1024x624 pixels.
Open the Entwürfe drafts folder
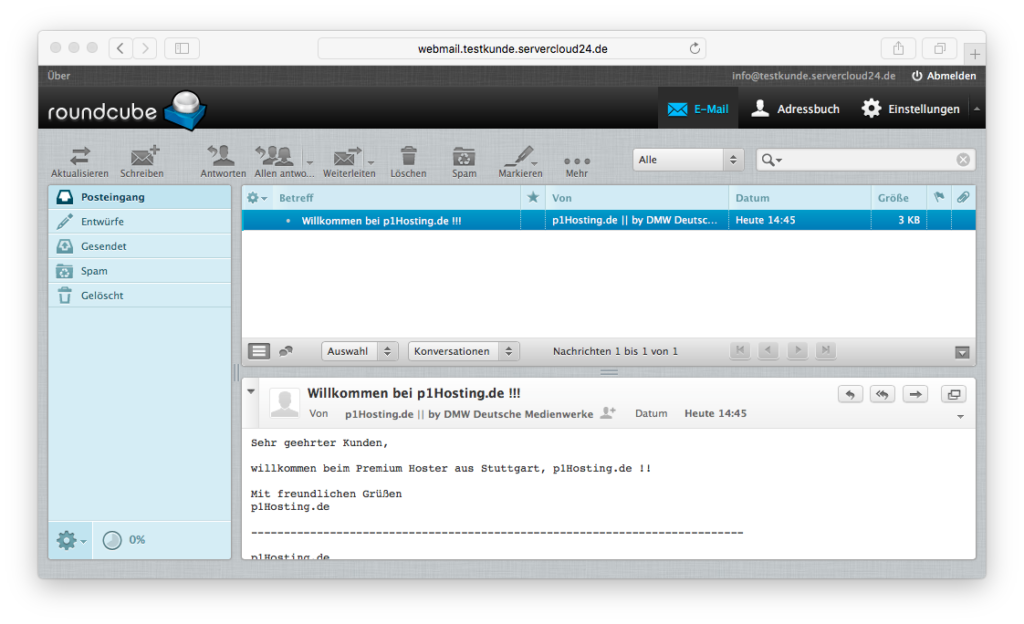point(103,222)
